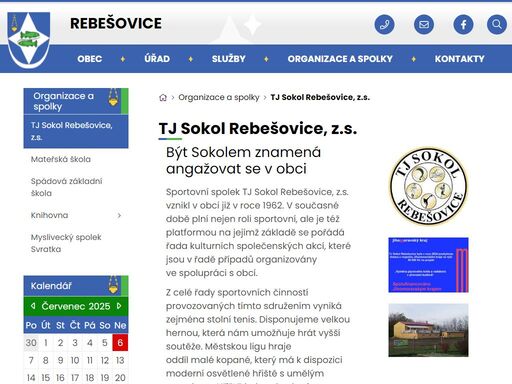The width and height of the screenshot is (512, 384).
Task: Click the phone contact icon
Action: pos(384,24)
